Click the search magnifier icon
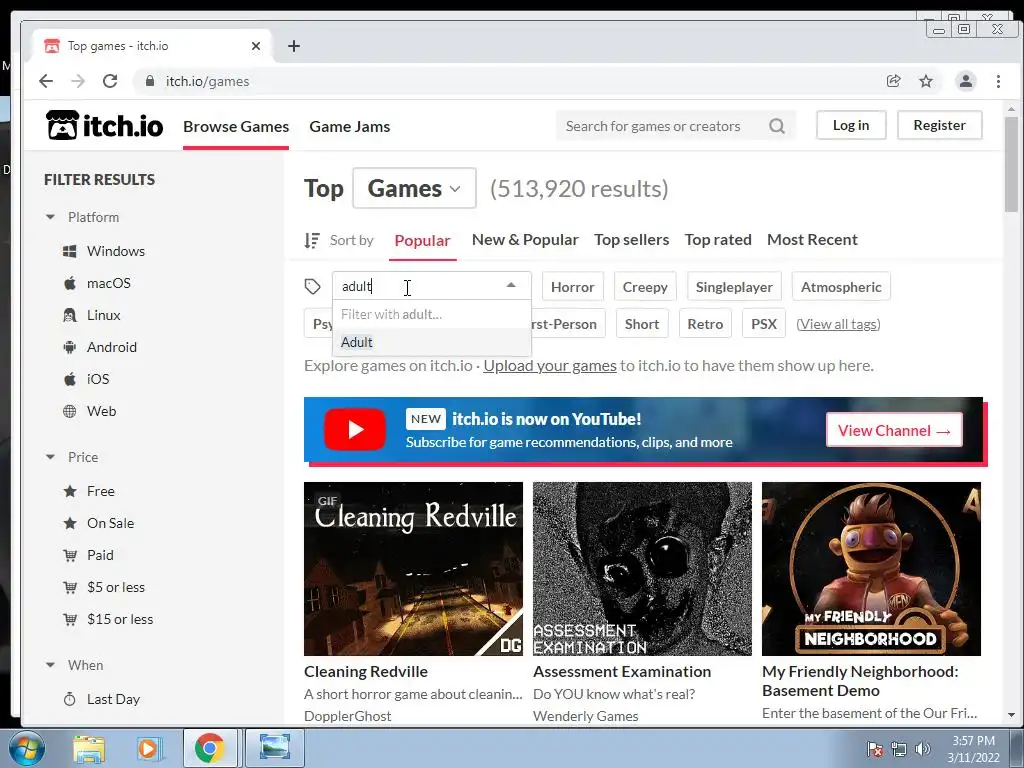This screenshot has width=1024, height=768. pyautogui.click(x=776, y=126)
